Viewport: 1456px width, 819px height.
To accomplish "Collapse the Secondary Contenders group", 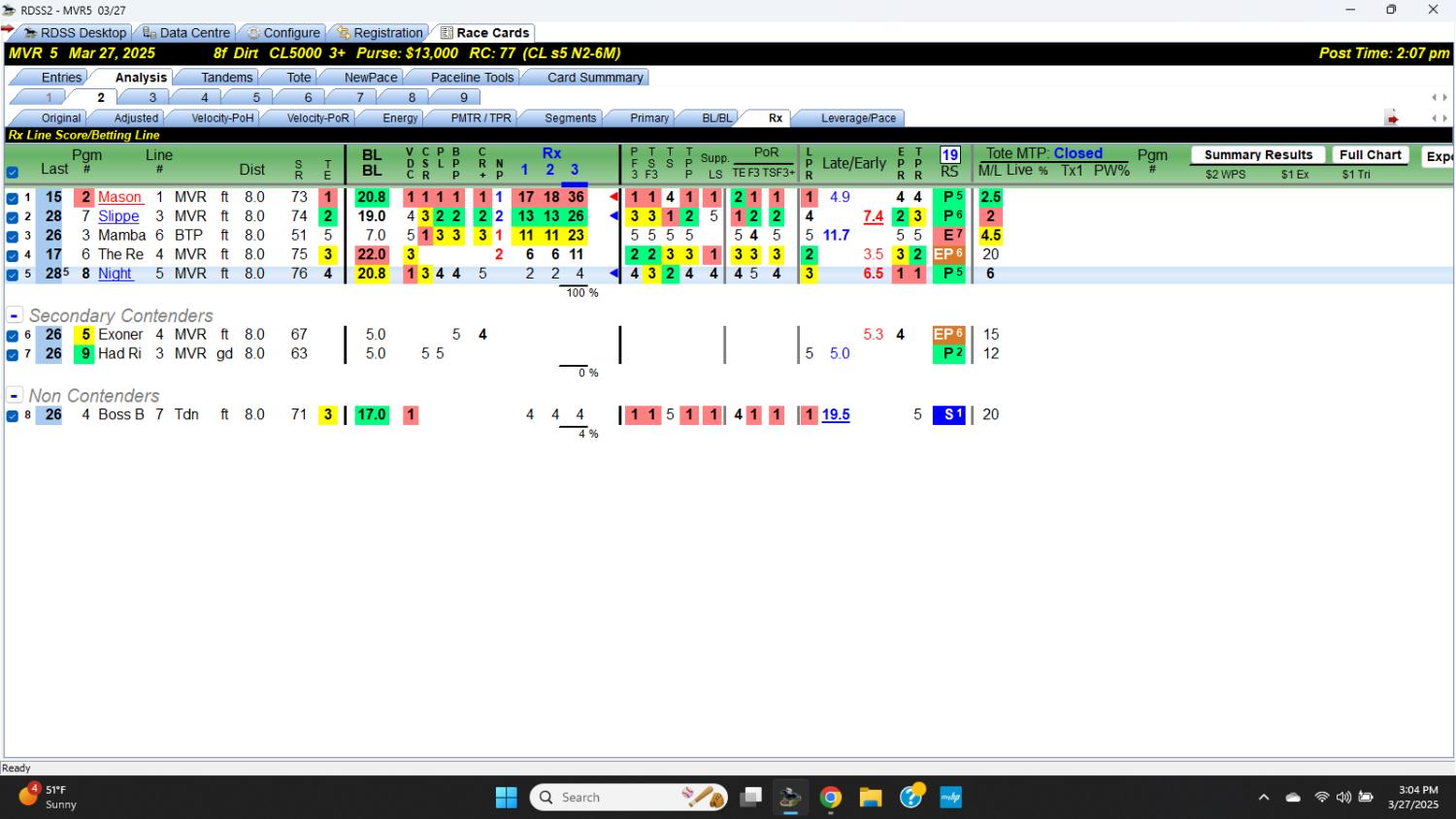I will pos(15,315).
